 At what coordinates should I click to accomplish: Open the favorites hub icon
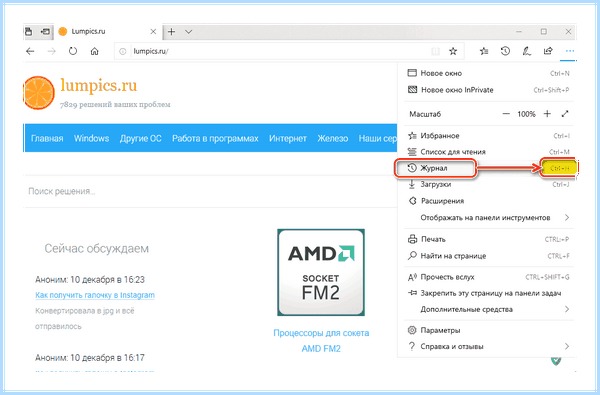(484, 51)
